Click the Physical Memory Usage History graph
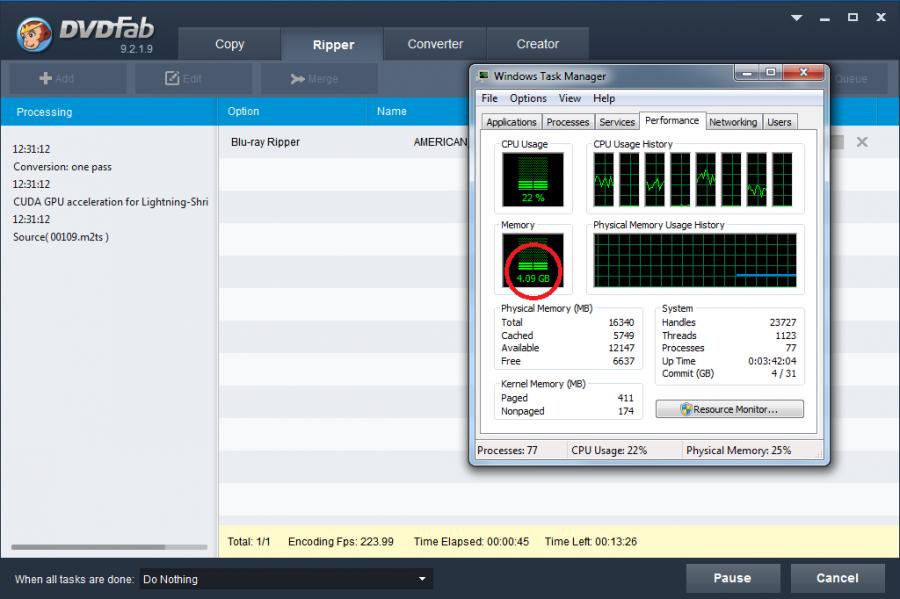Viewport: 900px width, 599px height. click(x=695, y=260)
